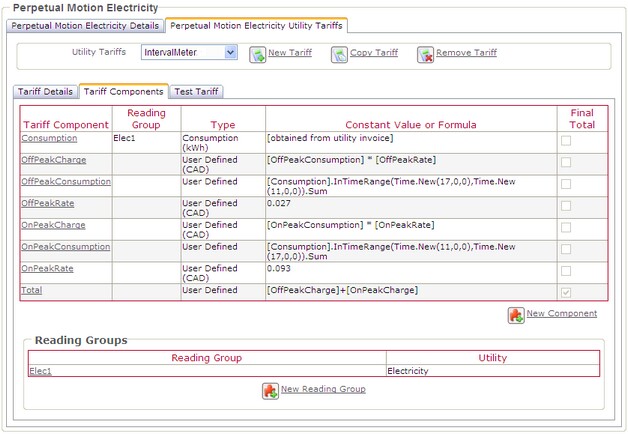
Task: Click the Copy Tariff link
Action: click(x=374, y=52)
